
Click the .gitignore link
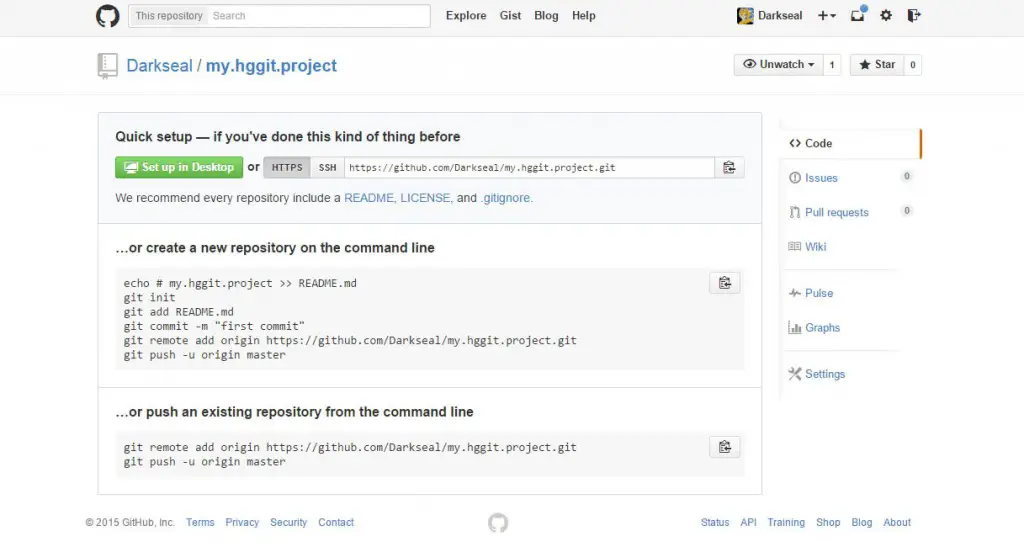(505, 198)
